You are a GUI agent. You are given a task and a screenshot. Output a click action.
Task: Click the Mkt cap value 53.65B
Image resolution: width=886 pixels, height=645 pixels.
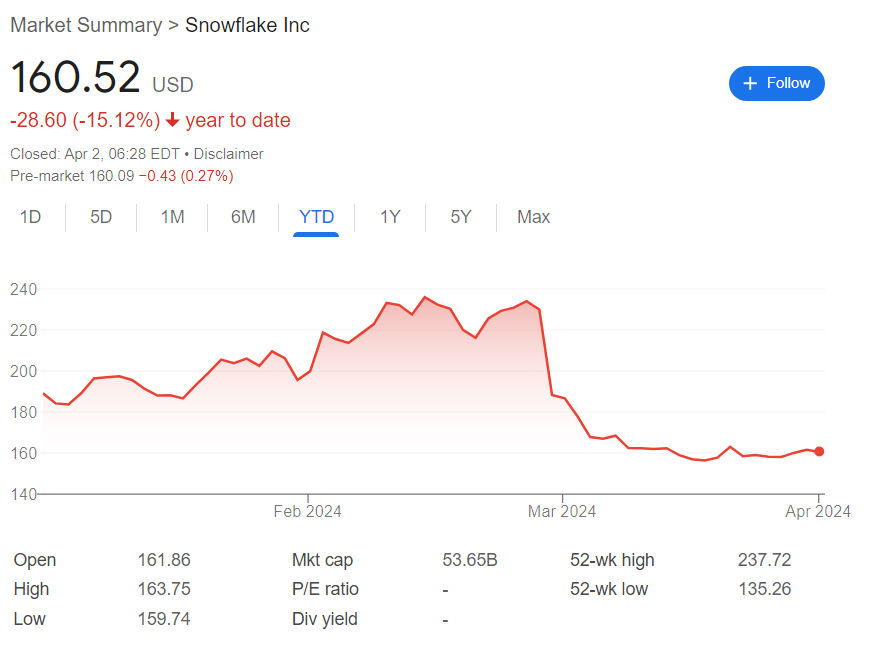tap(470, 560)
